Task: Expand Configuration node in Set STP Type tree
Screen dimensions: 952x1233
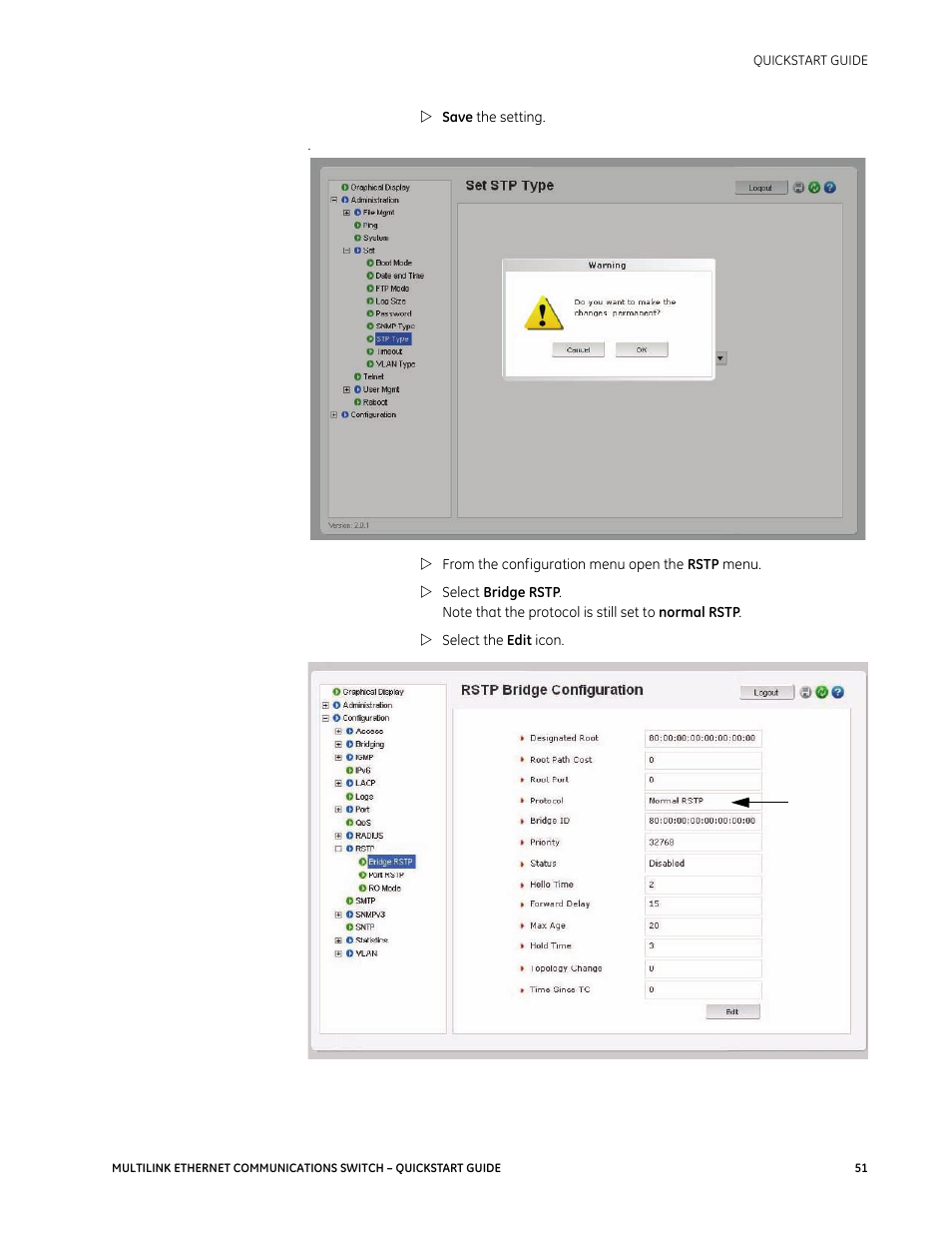Action: click(x=334, y=415)
